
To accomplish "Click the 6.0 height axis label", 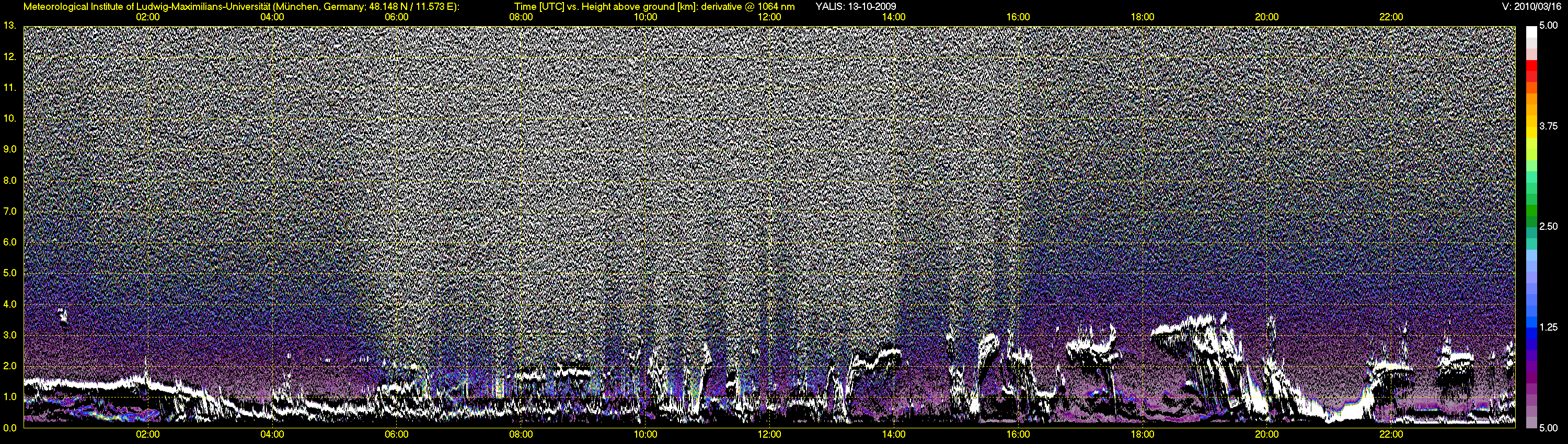I will pos(10,242).
